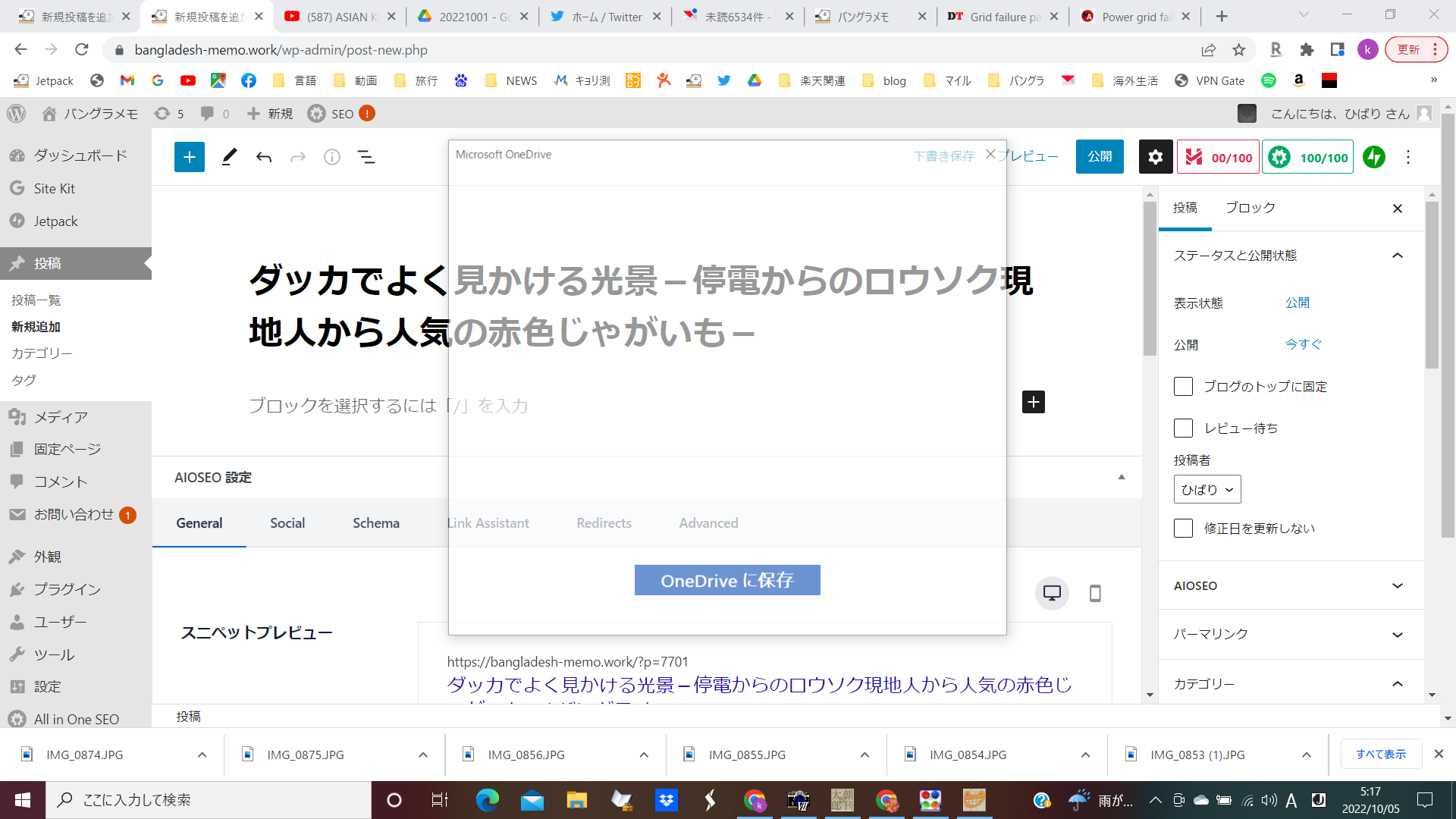Open the ダッシュボード menu item
Screen dimensions: 1456x819
click(76, 155)
